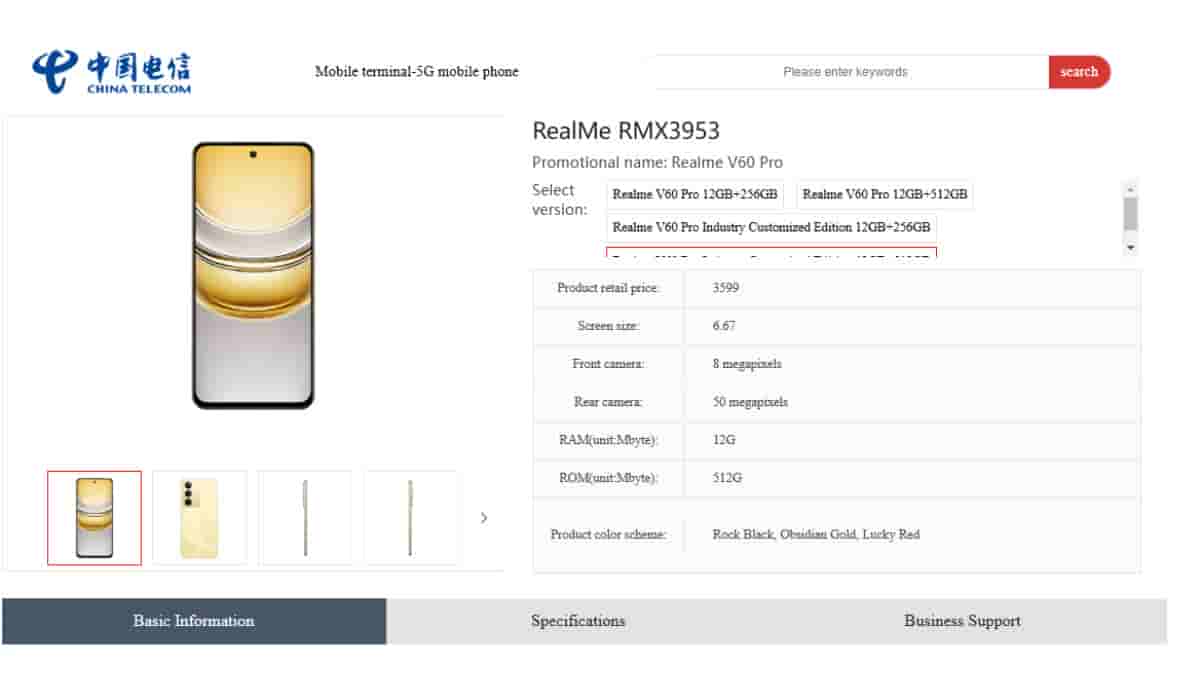Select the side profile phone thumbnail
1200x675 pixels.
pos(305,518)
